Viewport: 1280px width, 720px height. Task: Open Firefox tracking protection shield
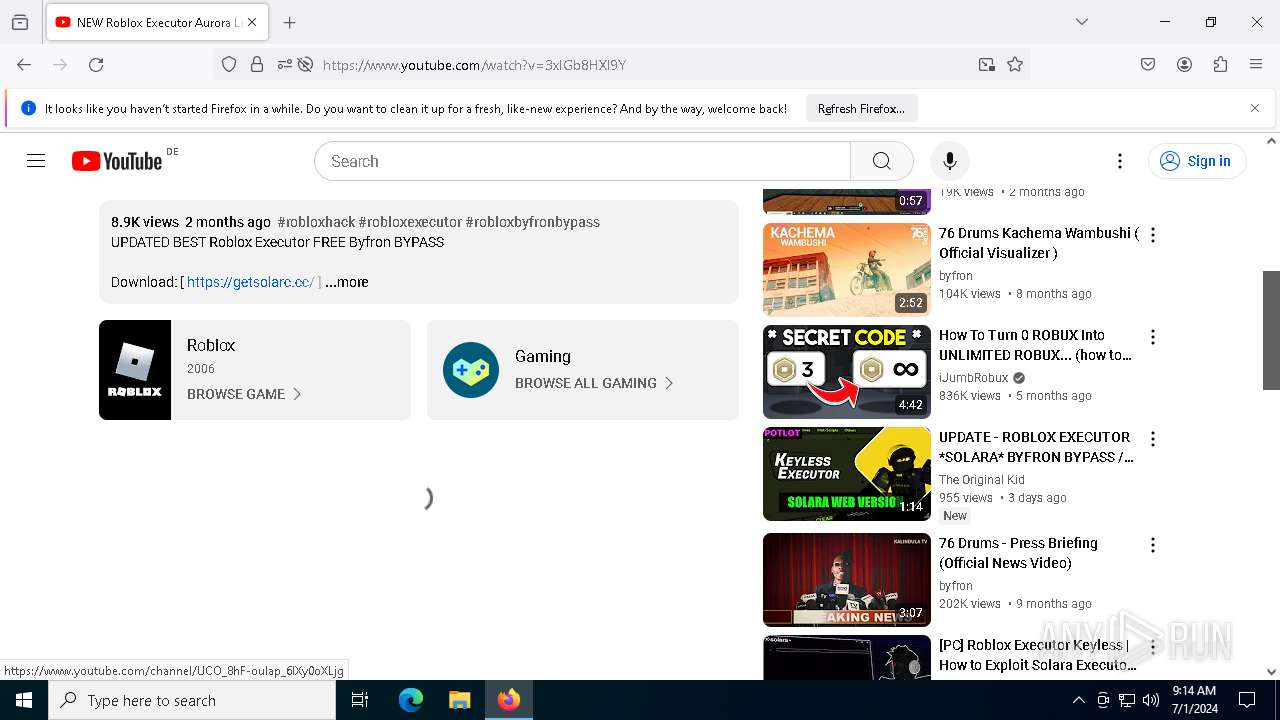tap(229, 64)
